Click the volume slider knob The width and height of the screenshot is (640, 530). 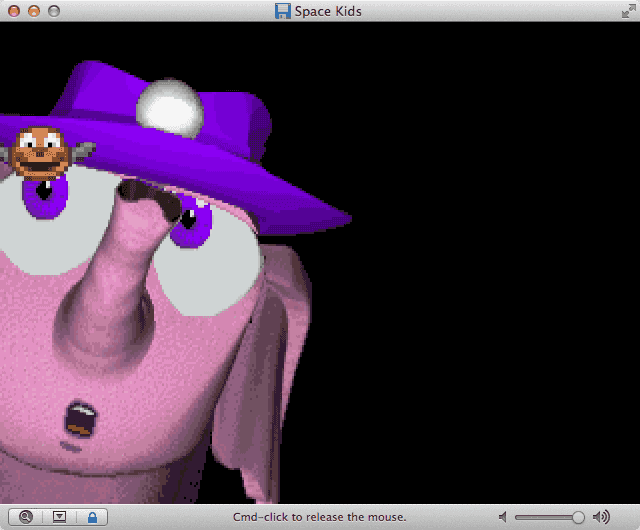coord(578,517)
